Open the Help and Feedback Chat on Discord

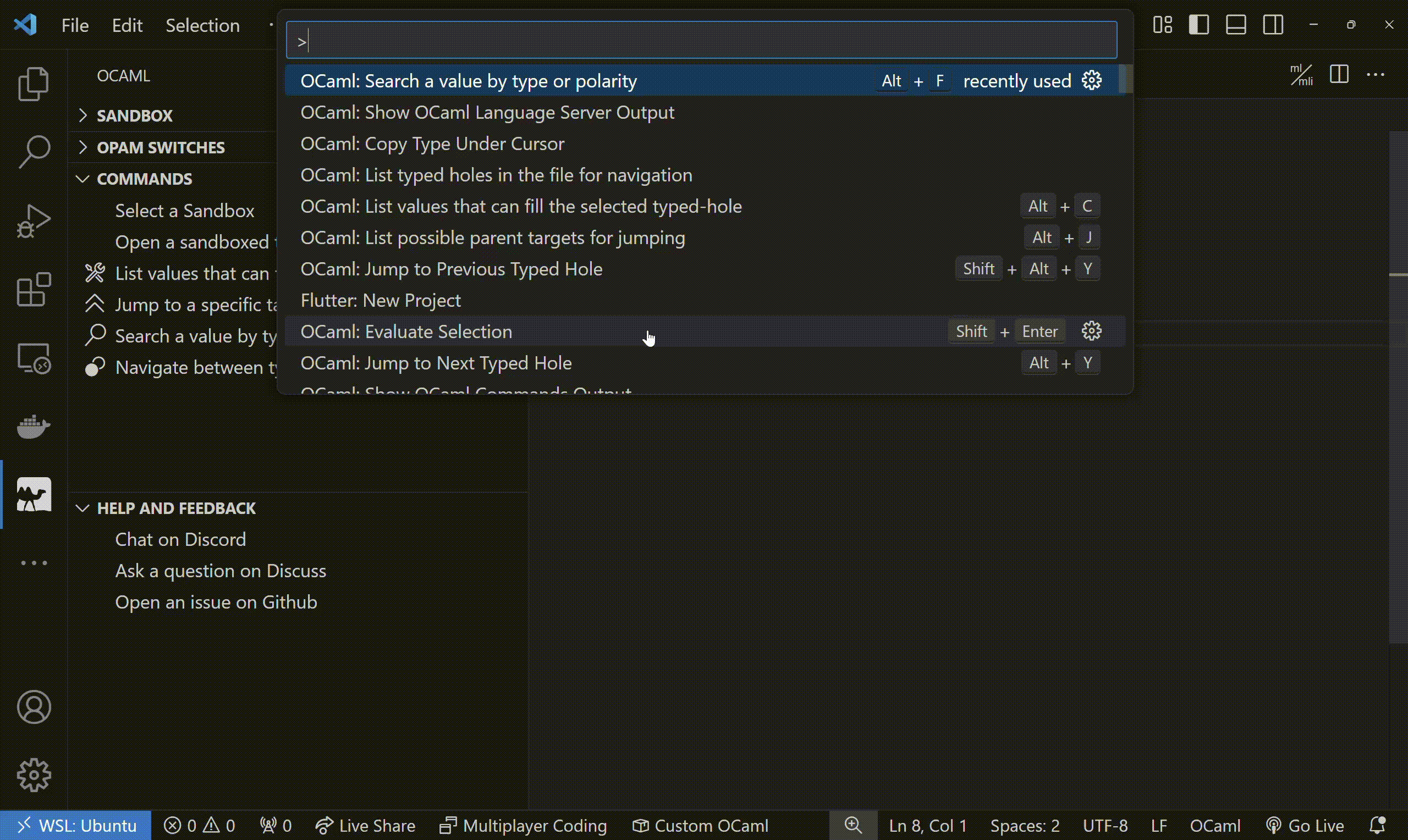point(181,539)
